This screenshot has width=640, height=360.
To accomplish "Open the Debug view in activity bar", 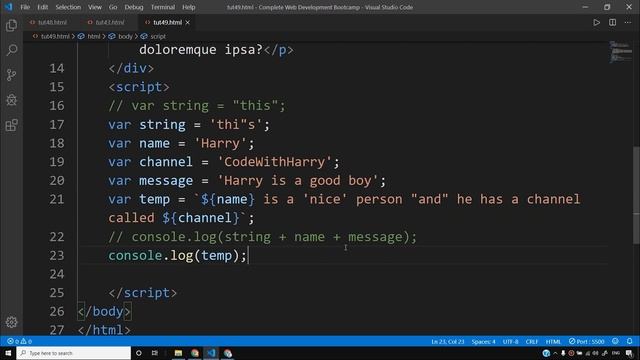I will [11, 100].
